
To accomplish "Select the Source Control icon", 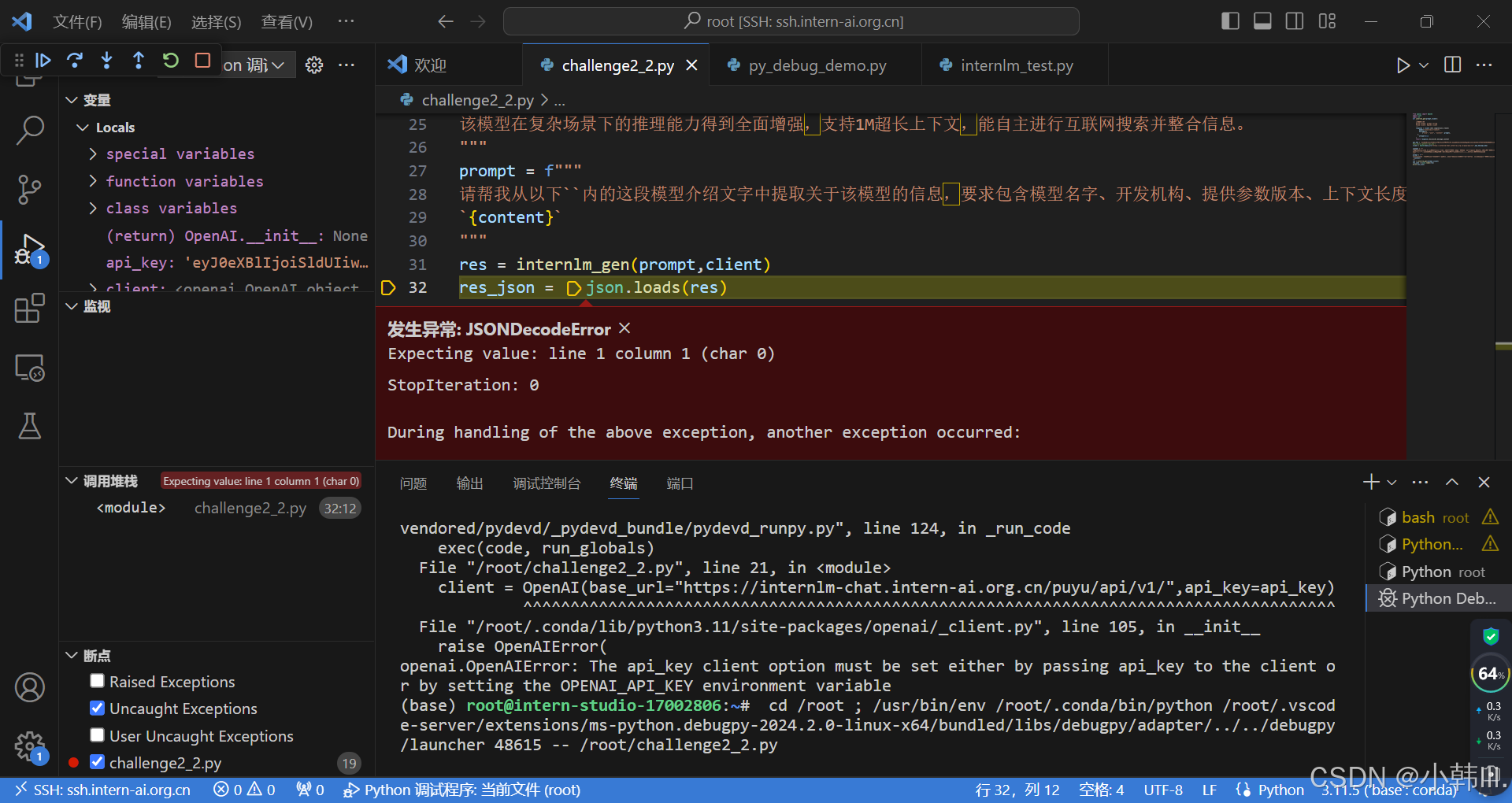I will pos(29,190).
